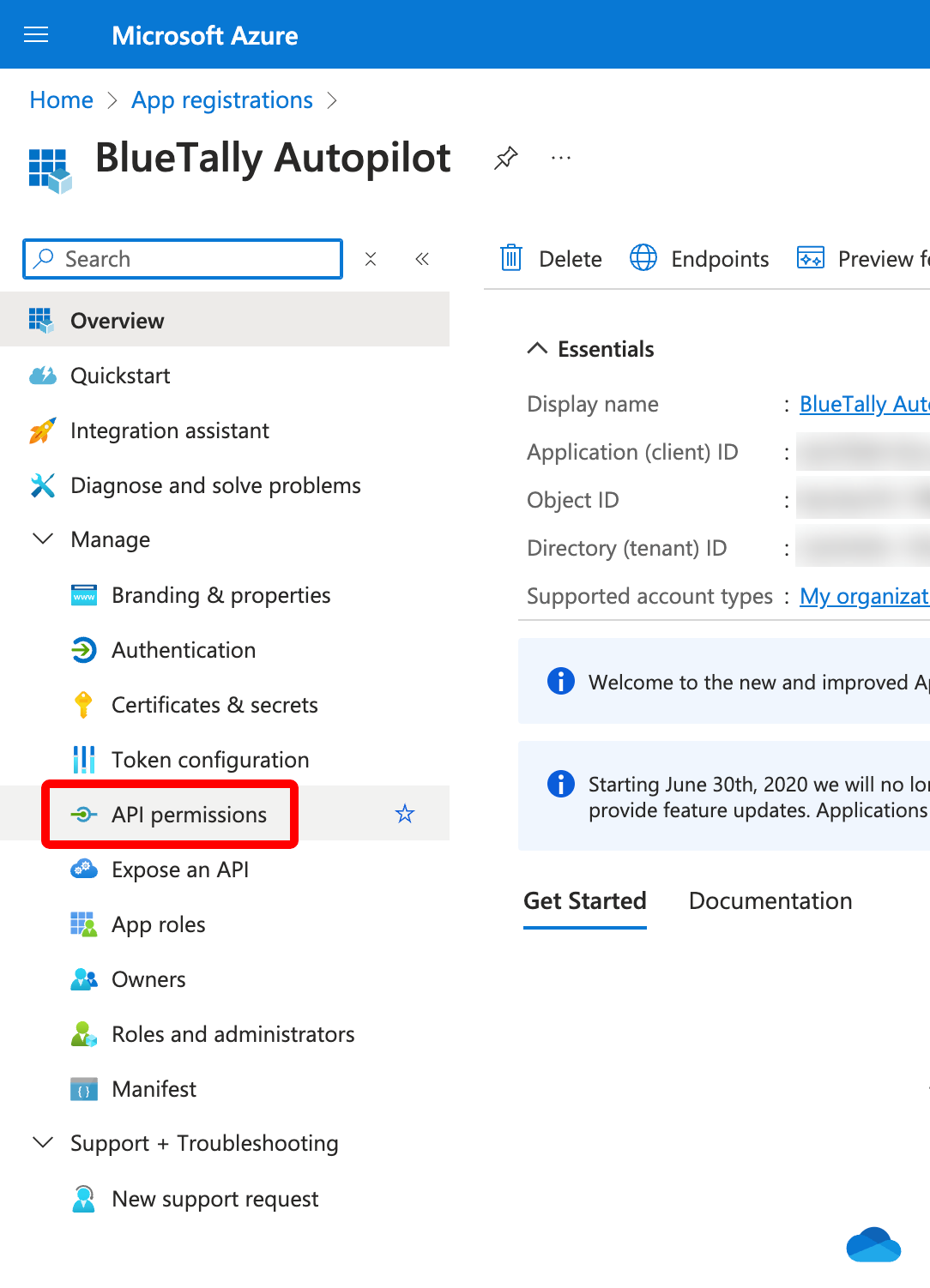Collapse the Essentials section

click(x=537, y=348)
